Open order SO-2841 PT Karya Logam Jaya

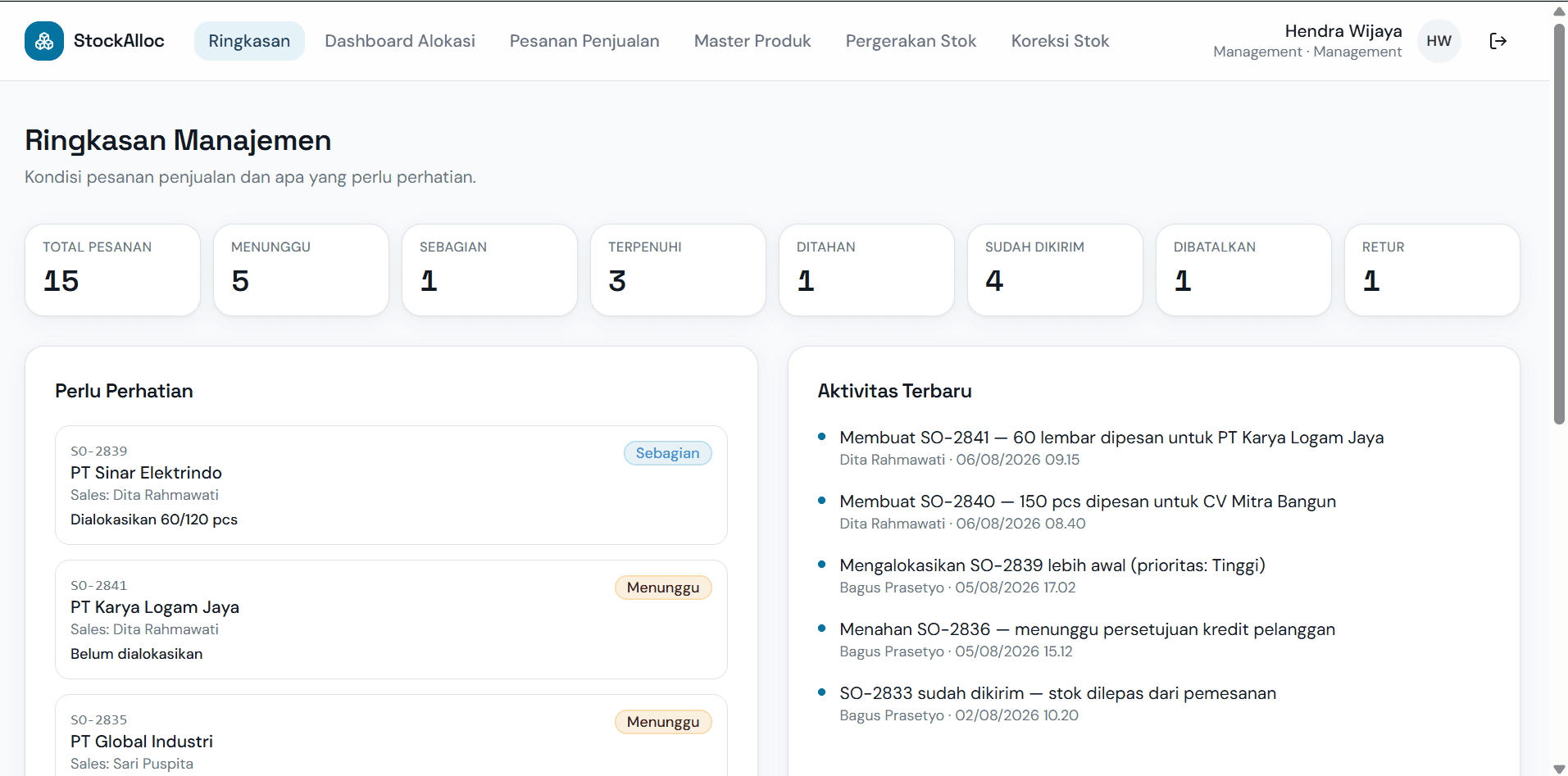(391, 619)
